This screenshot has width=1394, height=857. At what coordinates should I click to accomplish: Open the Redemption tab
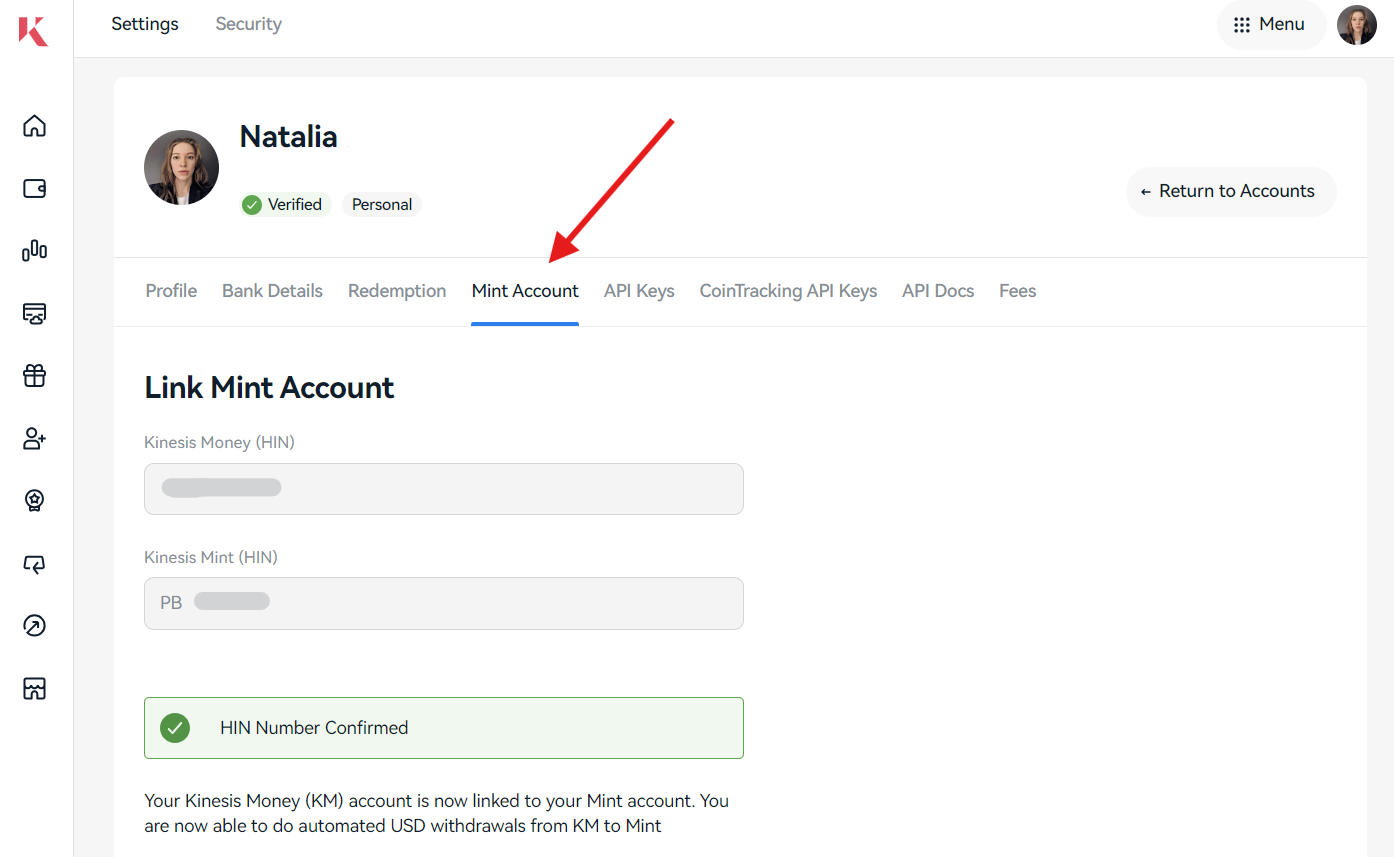(x=397, y=291)
